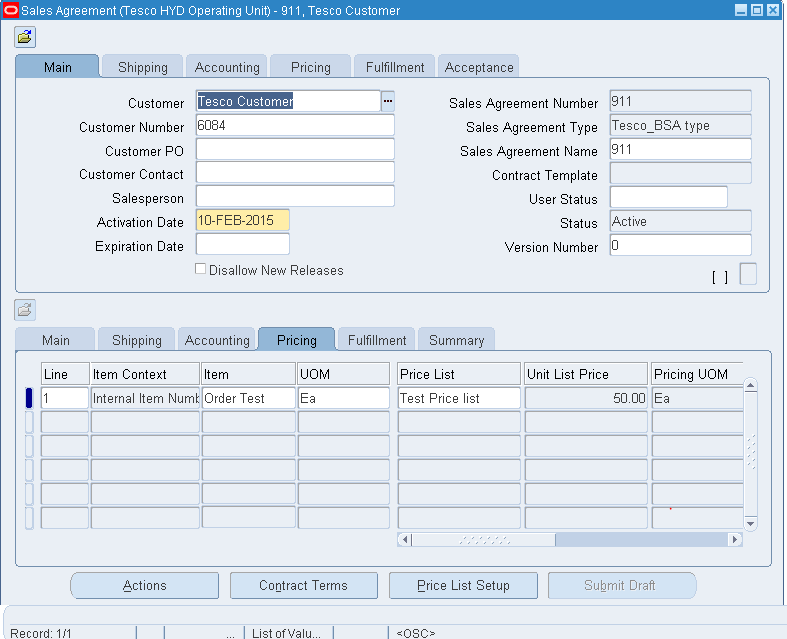The height and width of the screenshot is (639, 787).
Task: Click the Sales Agreement Type field
Action: [x=681, y=125]
